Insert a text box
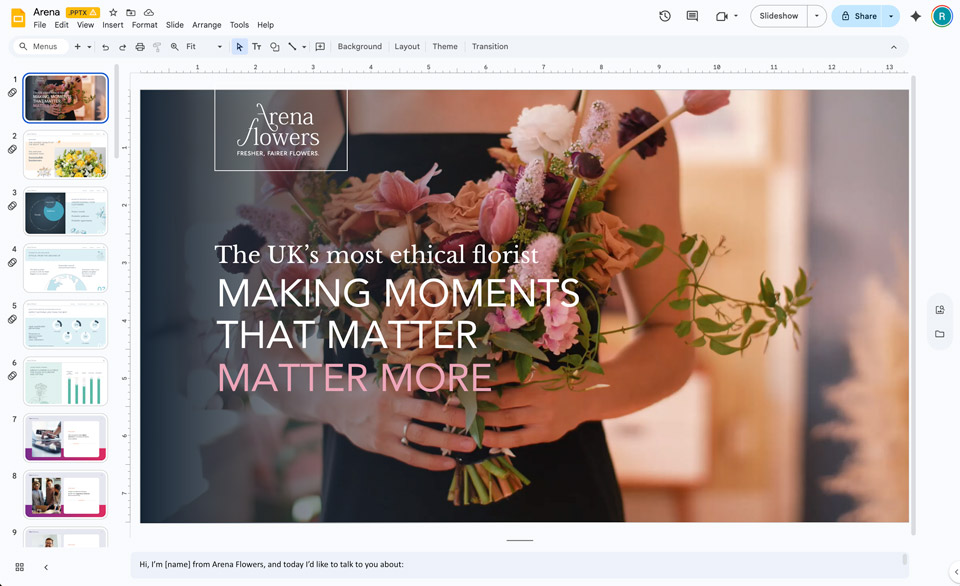The image size is (960, 586). [257, 46]
